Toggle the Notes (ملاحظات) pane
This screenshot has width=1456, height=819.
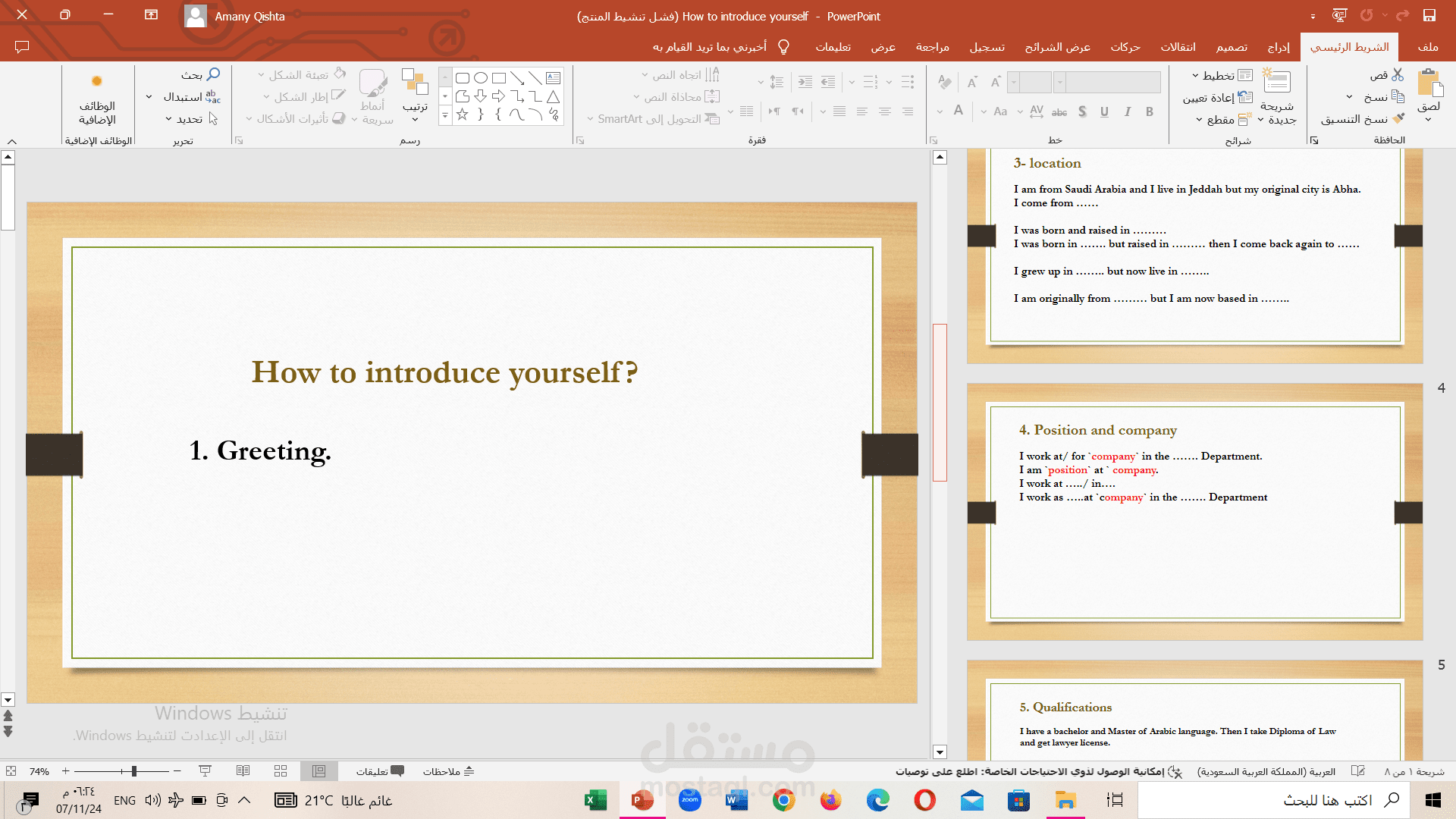click(x=448, y=771)
